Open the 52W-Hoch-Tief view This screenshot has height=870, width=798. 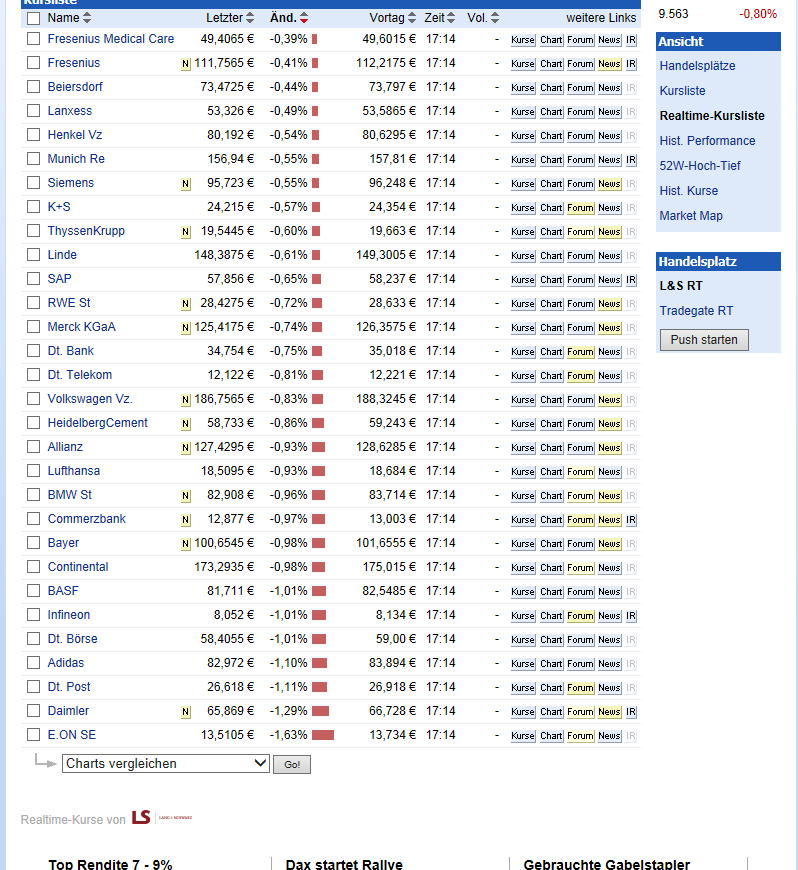coord(700,166)
